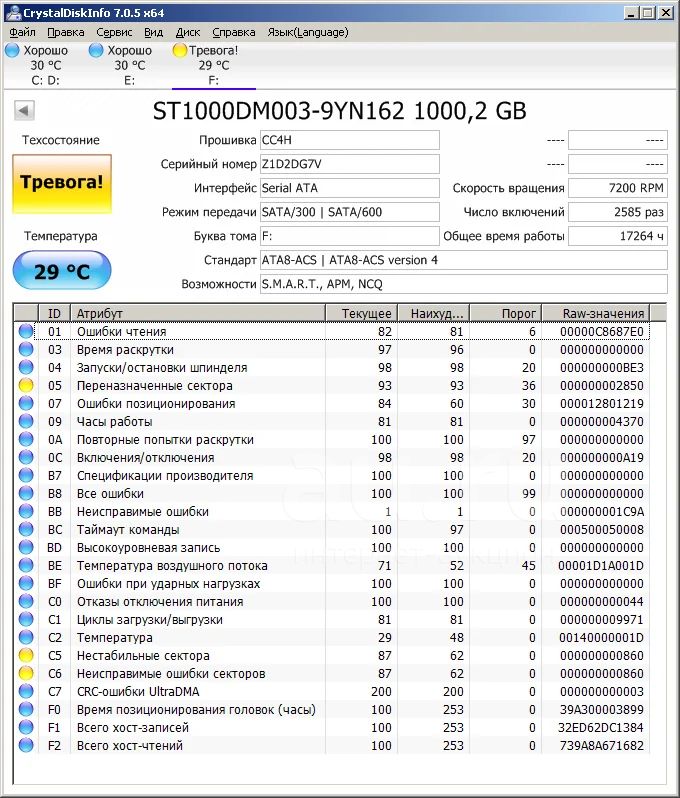The height and width of the screenshot is (798, 680).
Task: Click the total hours field 17264 ч
Action: pos(617,236)
